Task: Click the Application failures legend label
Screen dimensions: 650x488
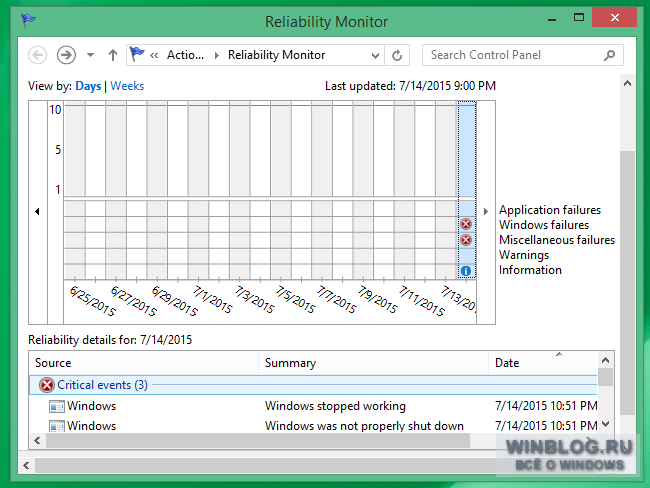Action: [x=550, y=210]
